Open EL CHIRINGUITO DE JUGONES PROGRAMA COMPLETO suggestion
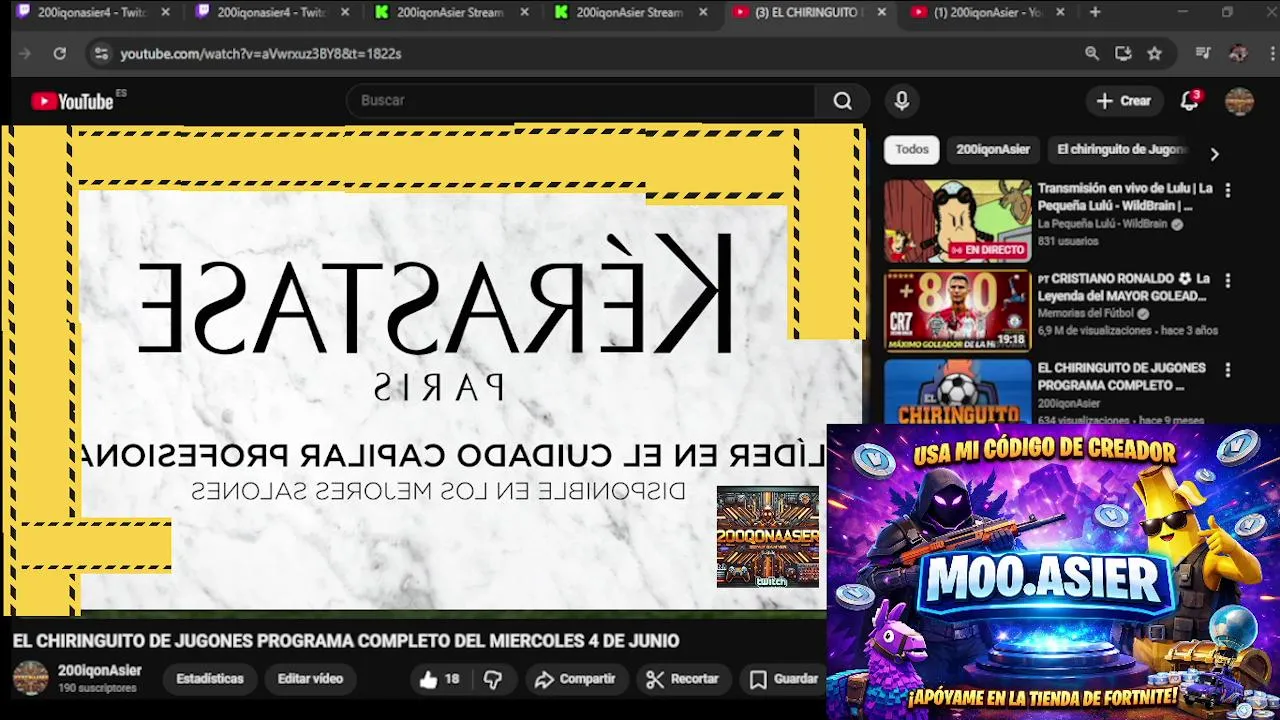The image size is (1280, 720). pos(1121,377)
